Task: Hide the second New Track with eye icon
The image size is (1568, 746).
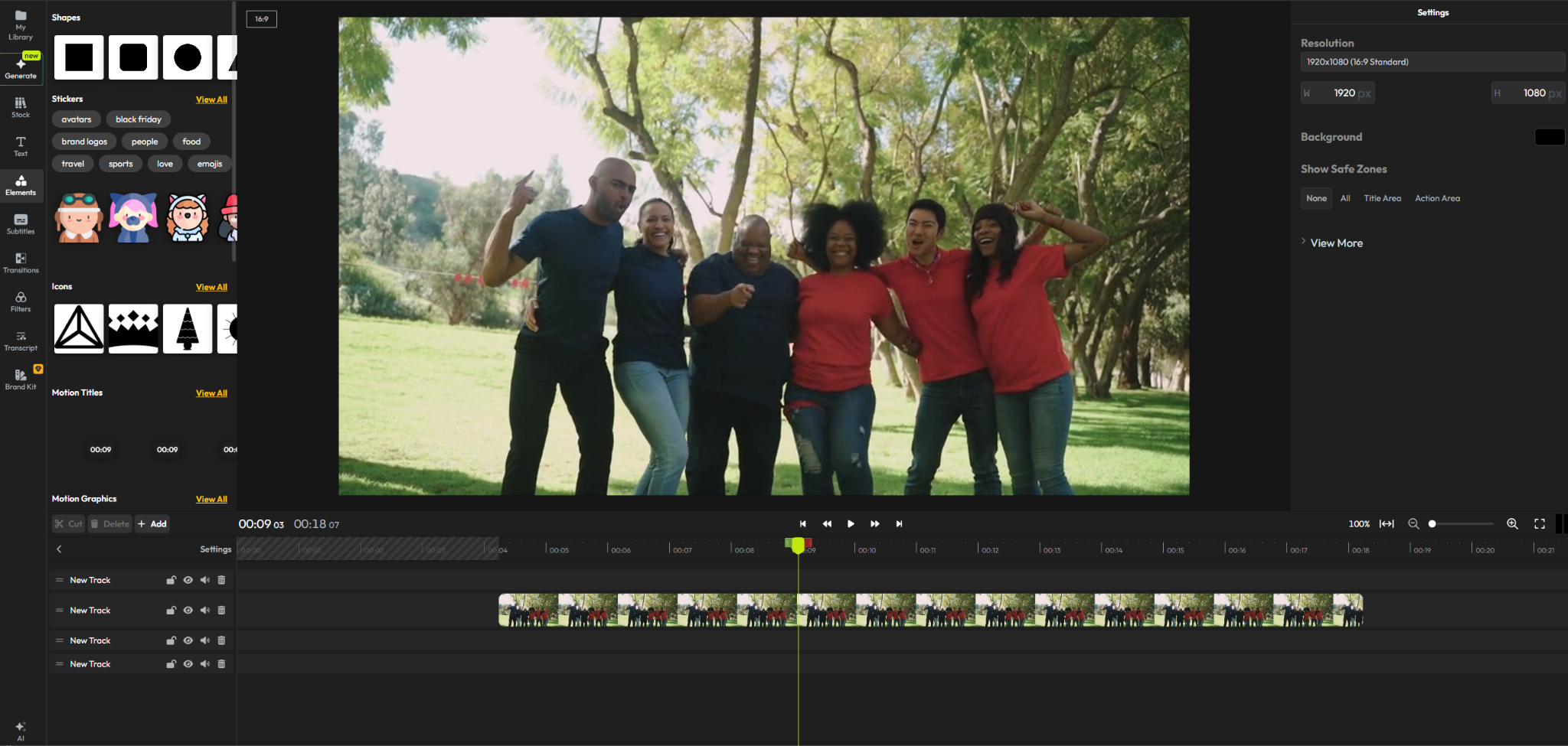Action: coord(188,611)
